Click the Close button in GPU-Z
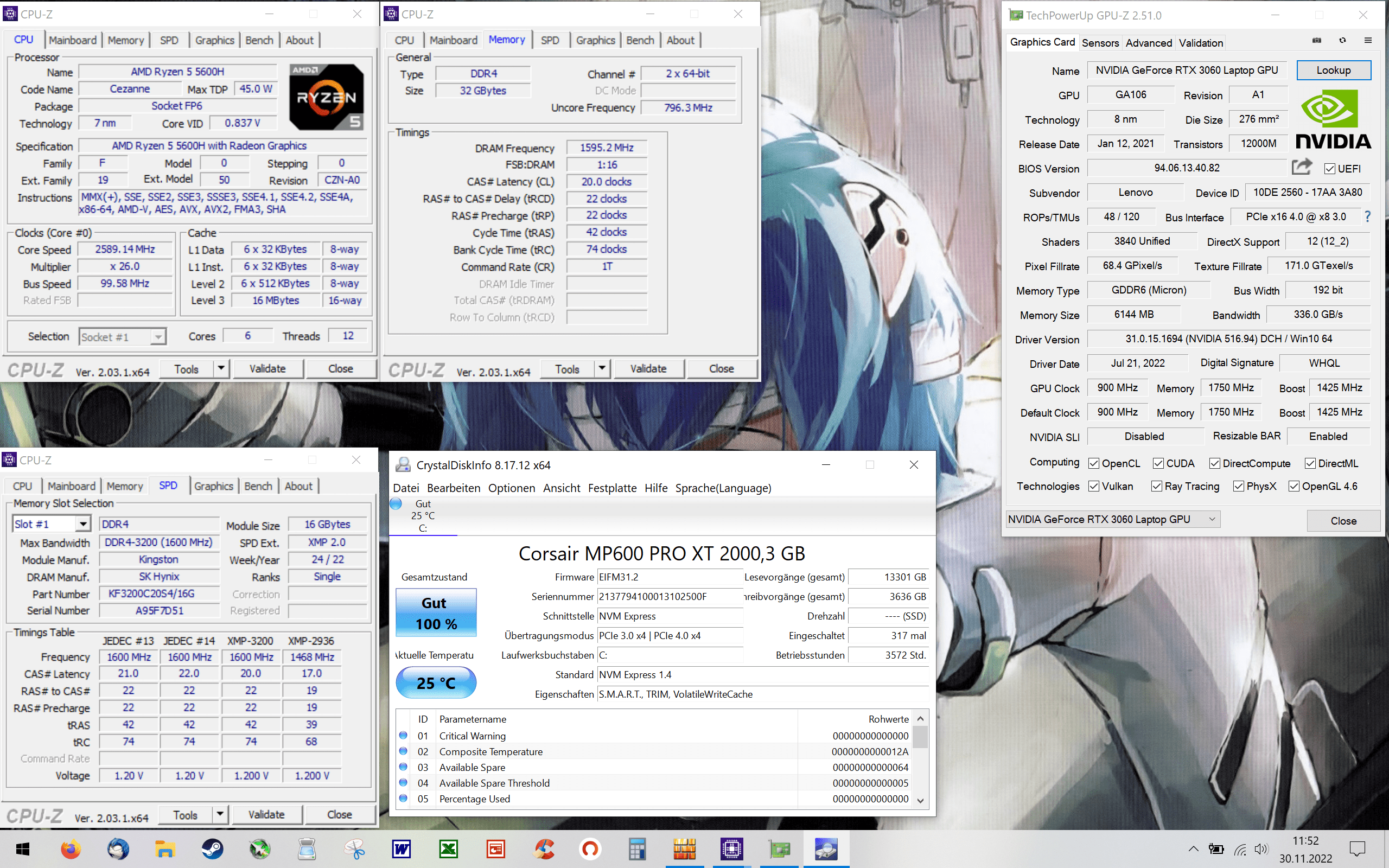The width and height of the screenshot is (1389, 868). pos(1343,521)
